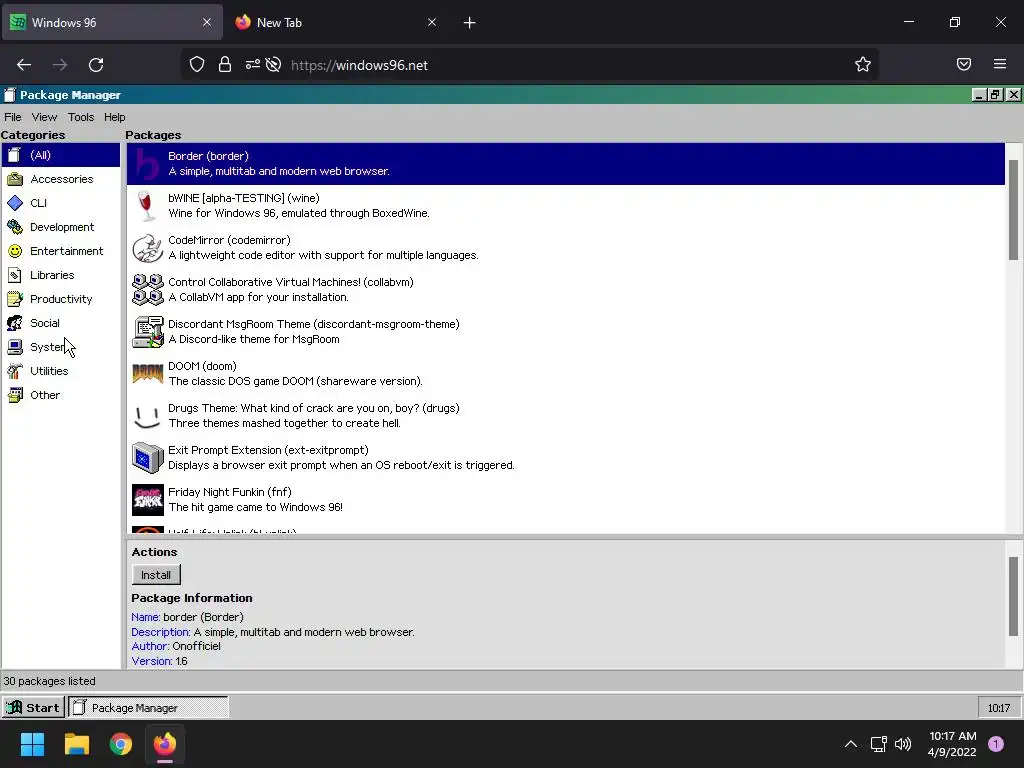Screen dimensions: 1024x768
Task: Bookmark this page with the star icon
Action: [863, 65]
